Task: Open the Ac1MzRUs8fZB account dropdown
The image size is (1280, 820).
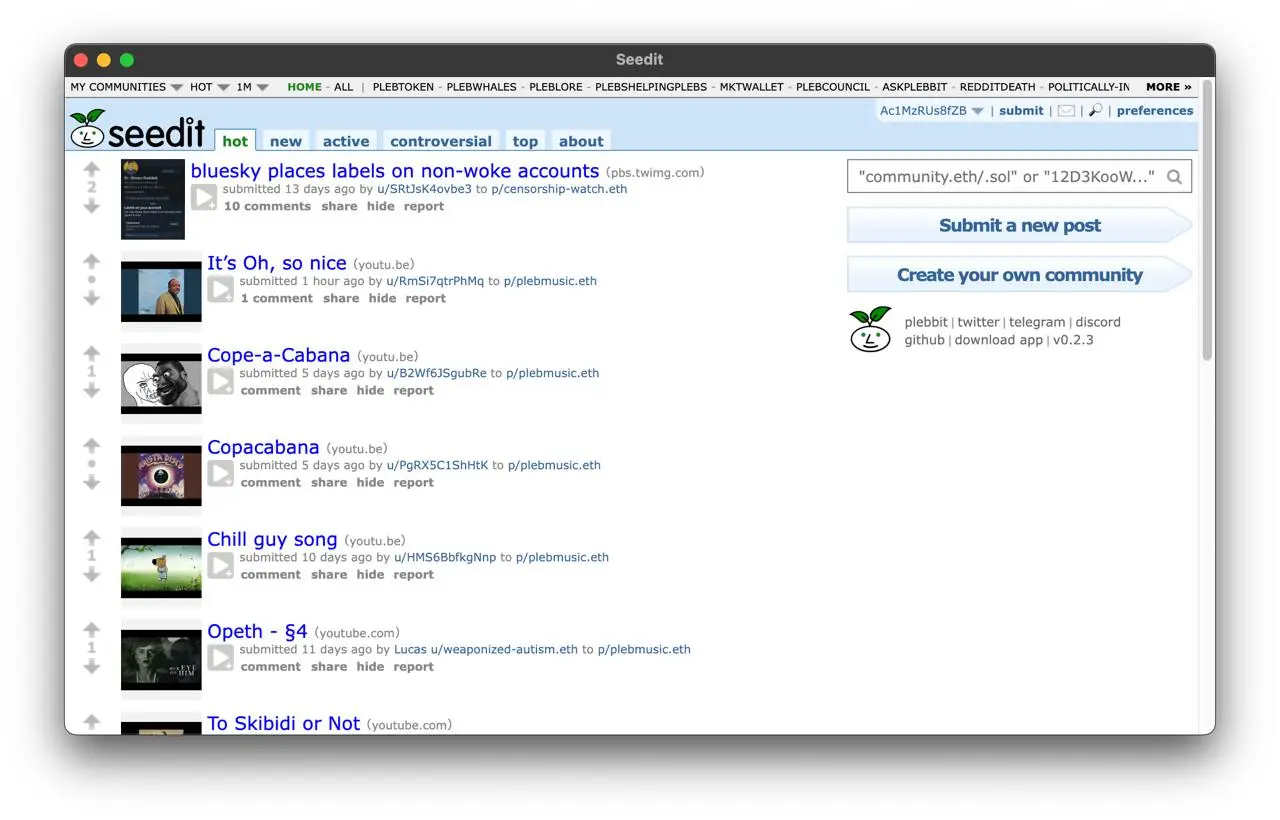Action: coord(931,111)
